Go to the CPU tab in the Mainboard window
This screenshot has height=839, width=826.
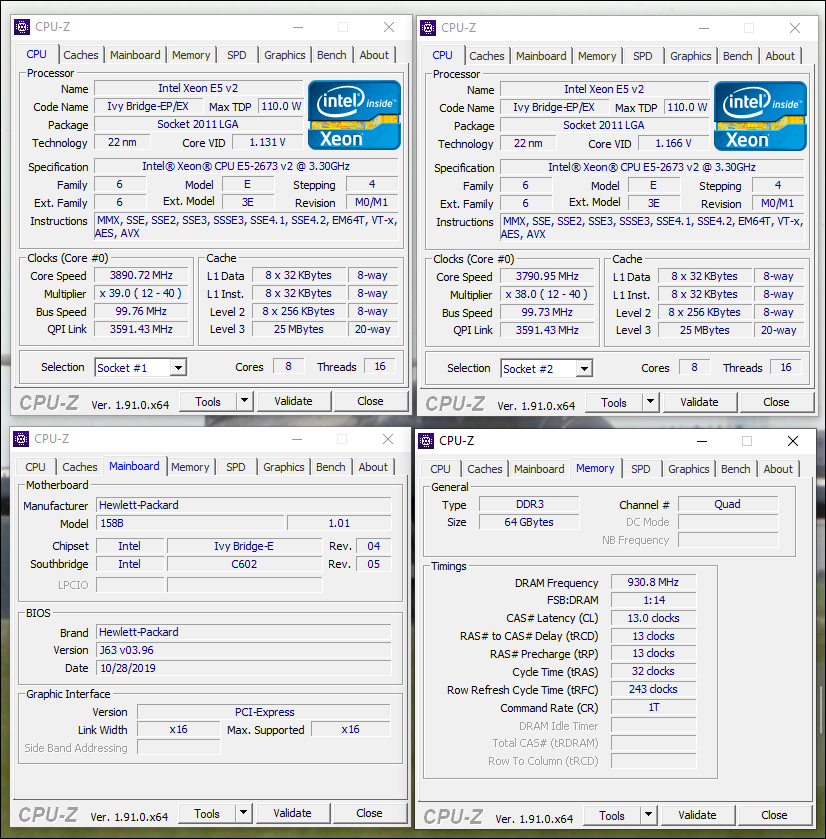tap(35, 467)
